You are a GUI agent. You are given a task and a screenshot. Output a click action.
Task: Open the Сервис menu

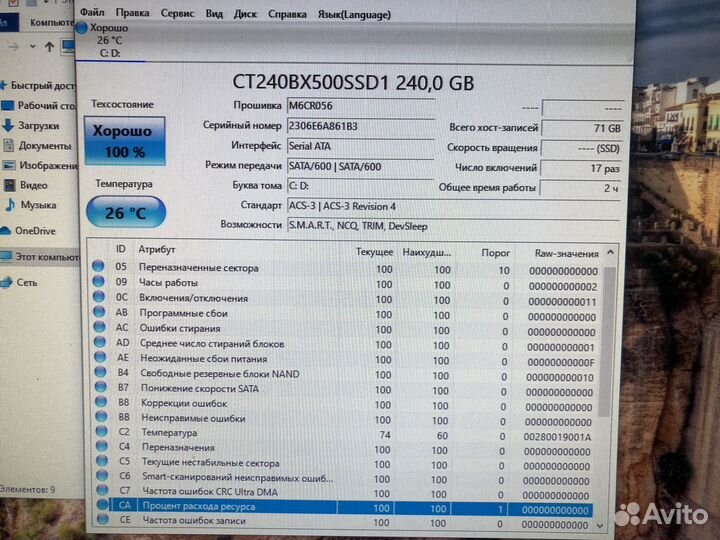coord(177,14)
